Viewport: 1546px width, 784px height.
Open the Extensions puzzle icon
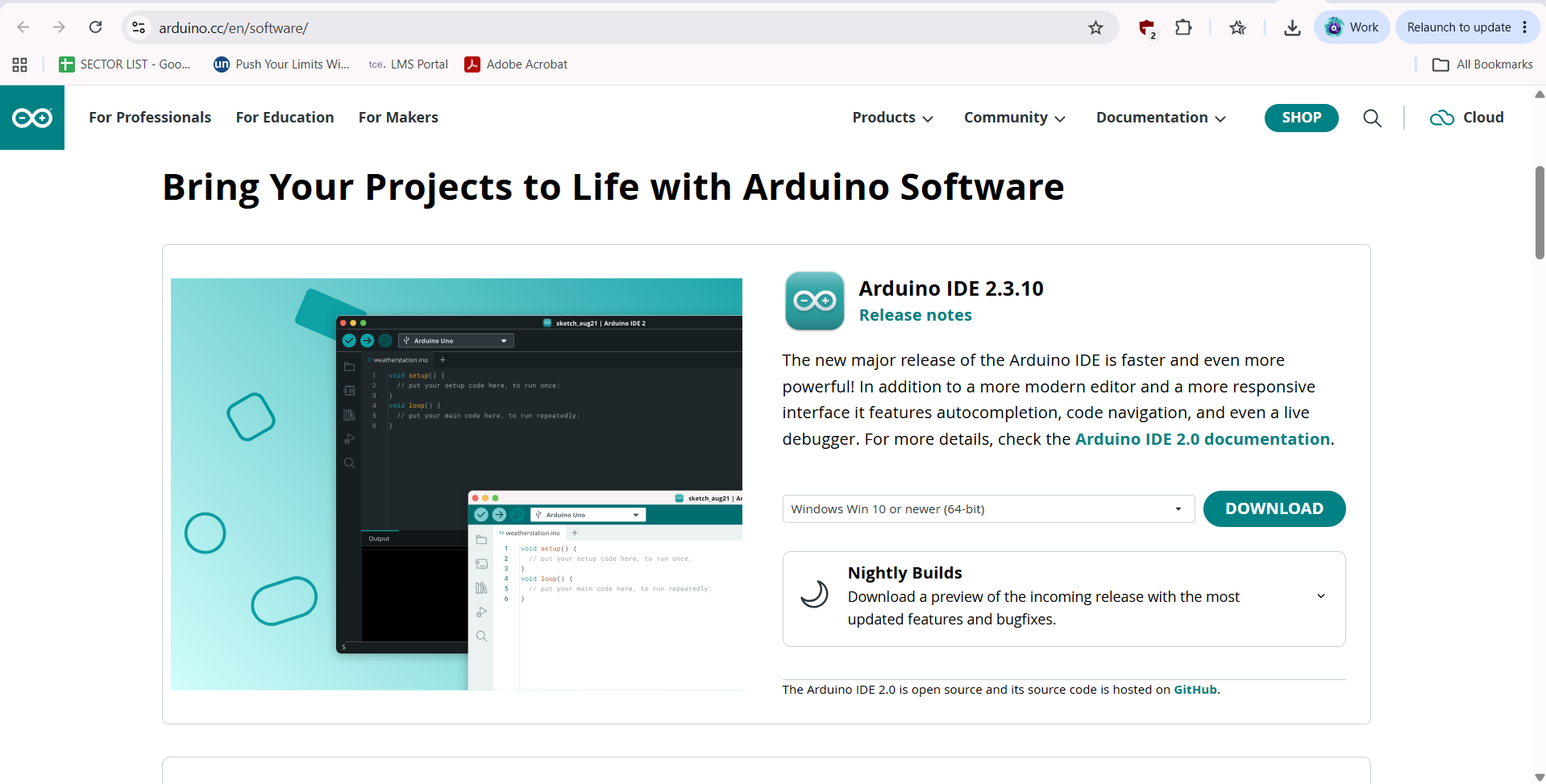click(1183, 27)
